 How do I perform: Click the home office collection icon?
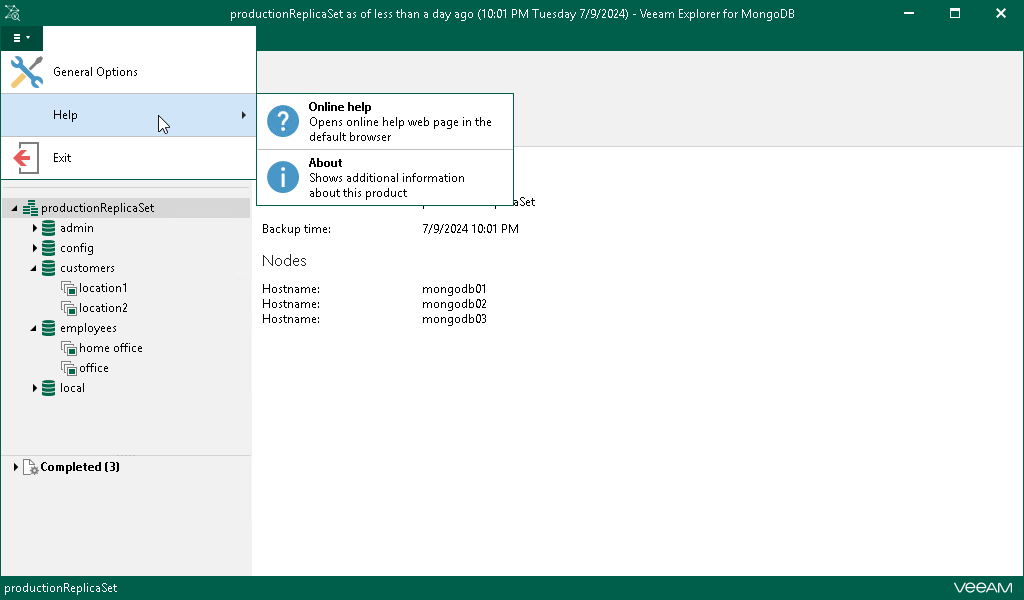[x=69, y=349]
